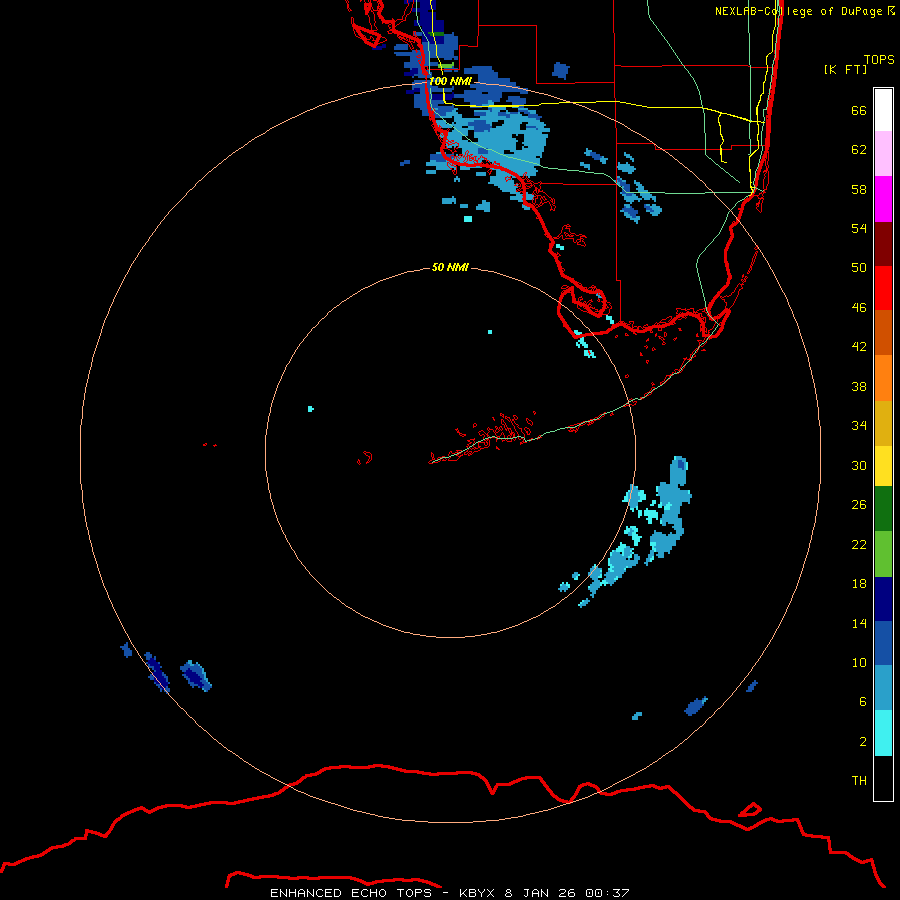
Task: Click the navy blue legend swatch
Action: click(883, 599)
